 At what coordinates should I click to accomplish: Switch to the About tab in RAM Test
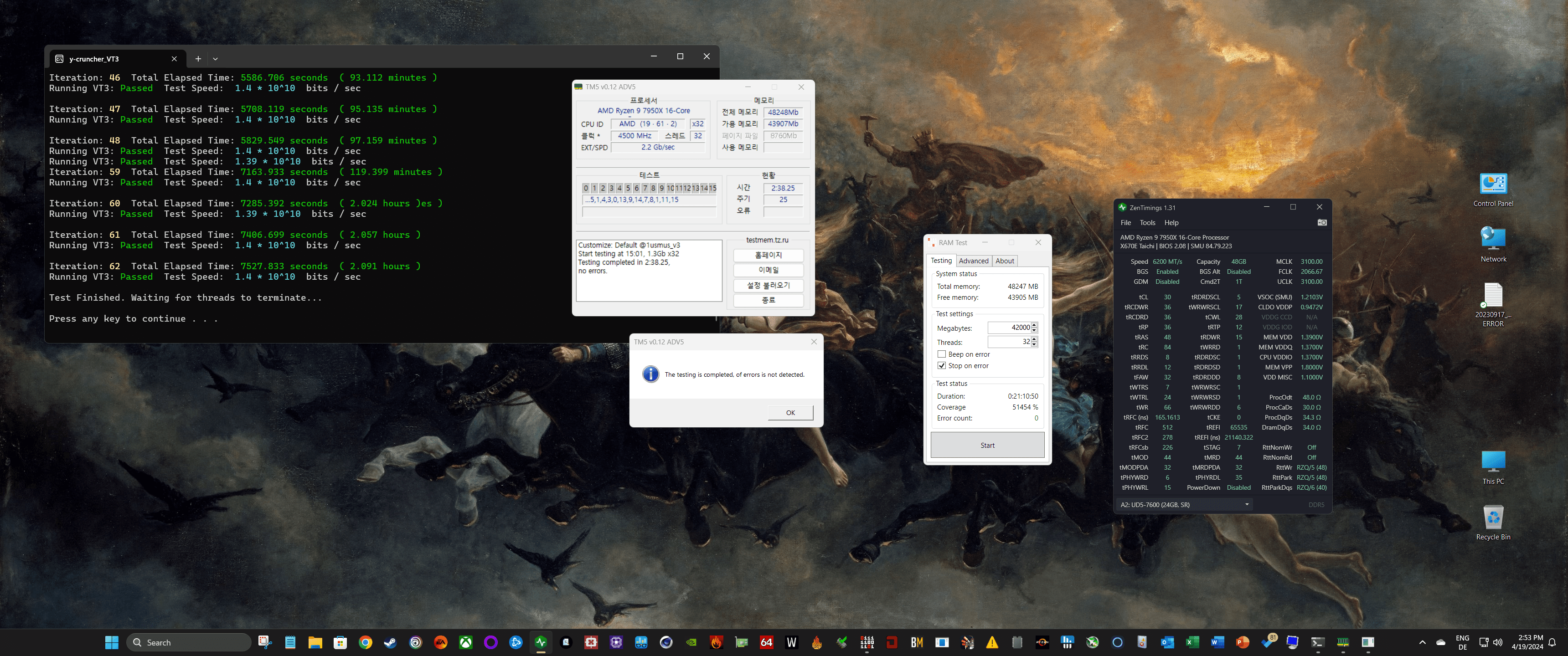tap(1004, 261)
